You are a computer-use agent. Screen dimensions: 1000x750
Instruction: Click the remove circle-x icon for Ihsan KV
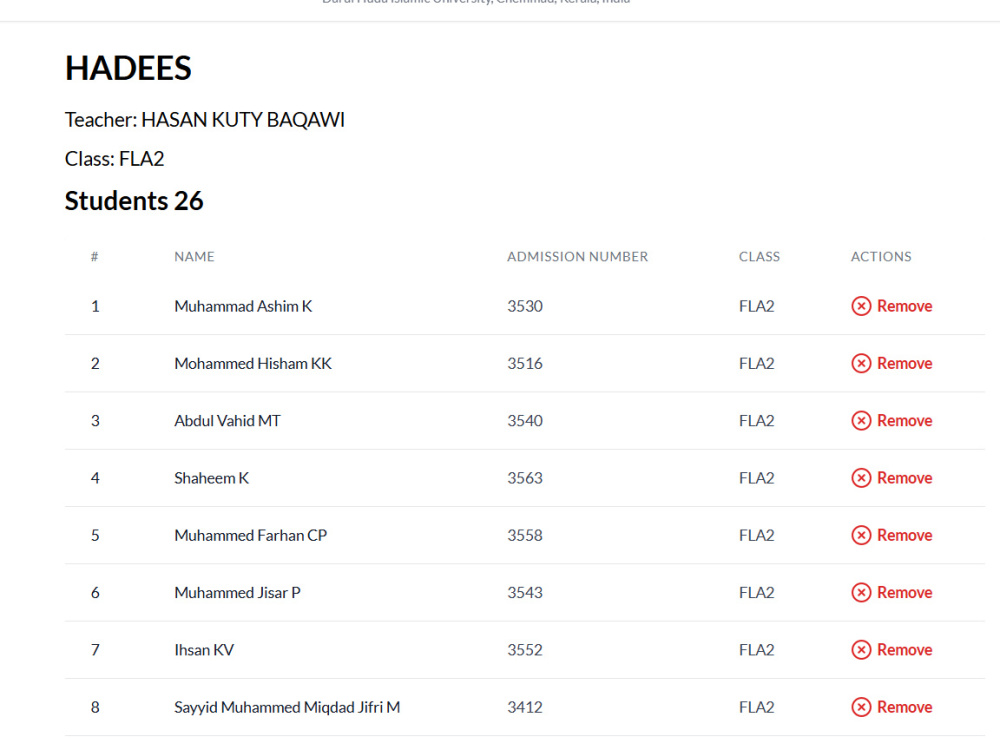coord(861,650)
